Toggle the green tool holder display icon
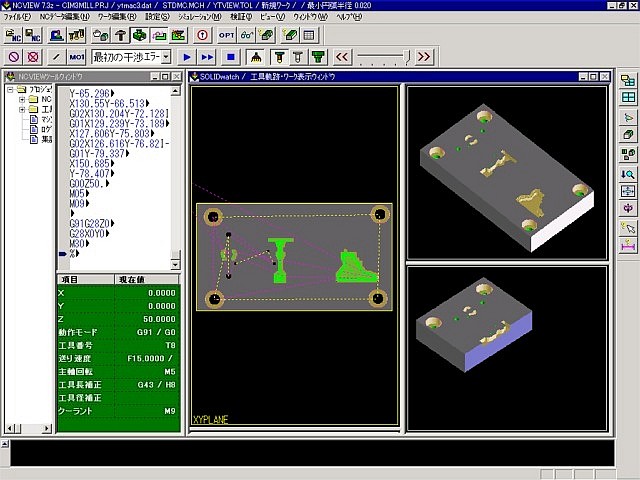This screenshot has width=640, height=480. pos(318,57)
